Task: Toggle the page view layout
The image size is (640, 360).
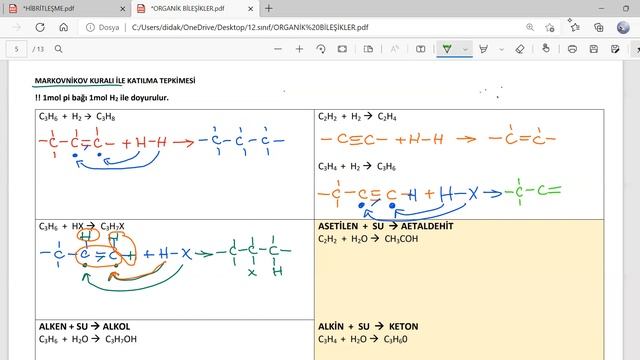Action: pyautogui.click(x=368, y=49)
